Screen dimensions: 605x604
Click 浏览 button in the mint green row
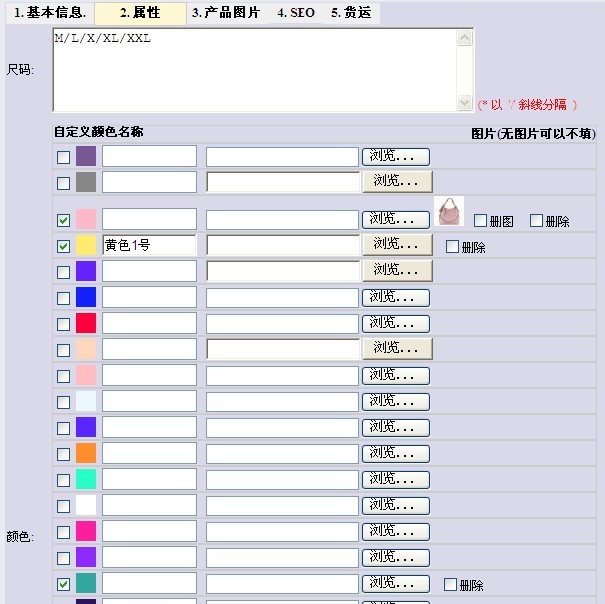396,480
